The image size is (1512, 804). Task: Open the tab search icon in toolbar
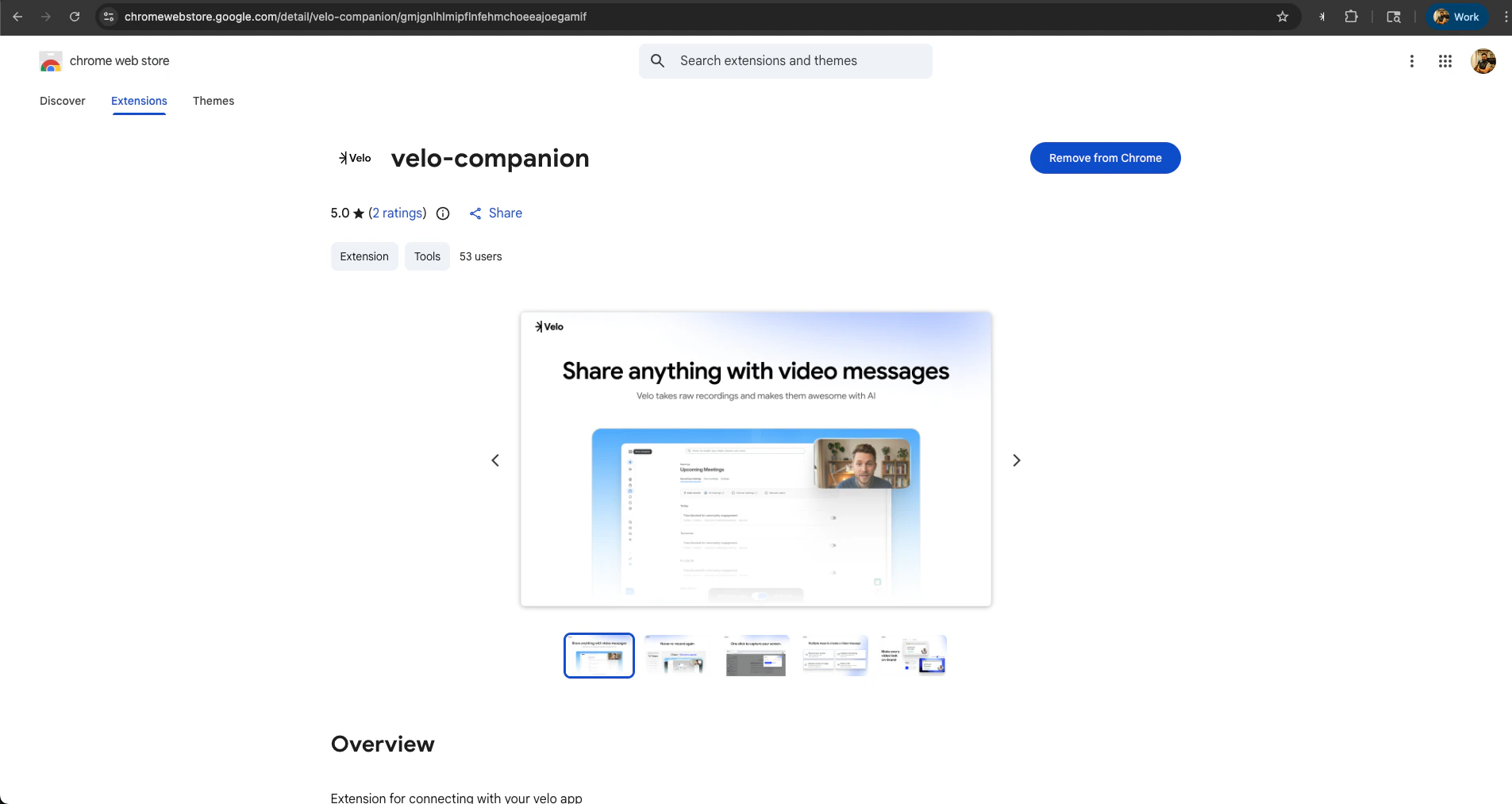click(x=1394, y=17)
